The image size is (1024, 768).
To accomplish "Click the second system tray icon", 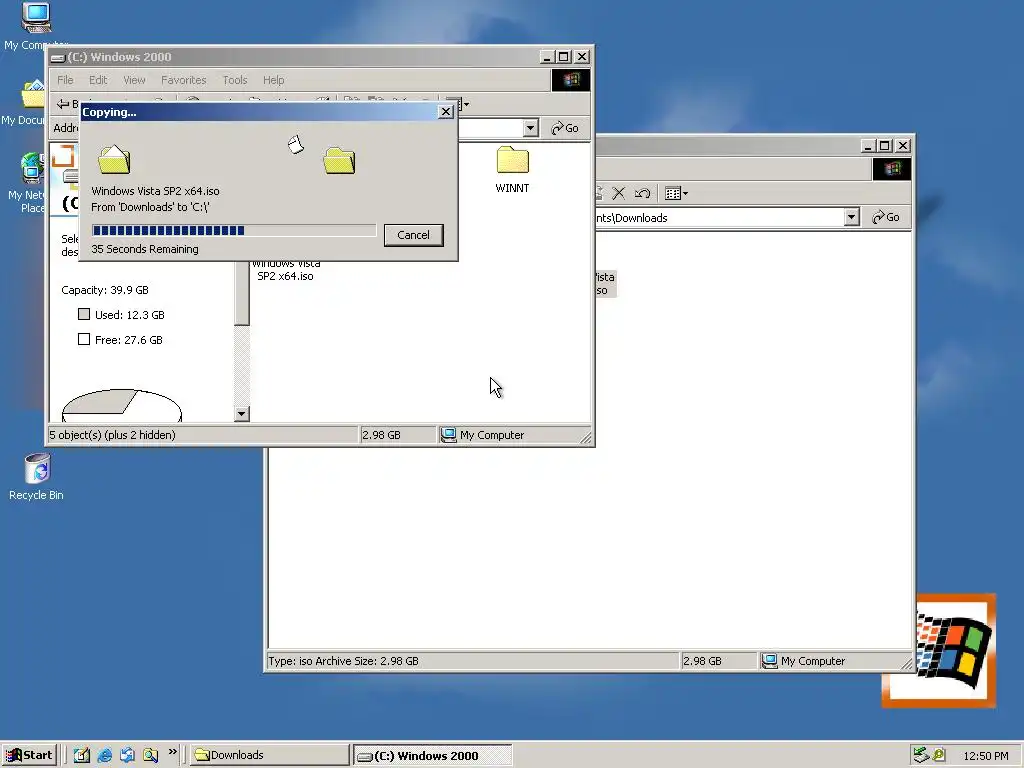I will tap(939, 755).
